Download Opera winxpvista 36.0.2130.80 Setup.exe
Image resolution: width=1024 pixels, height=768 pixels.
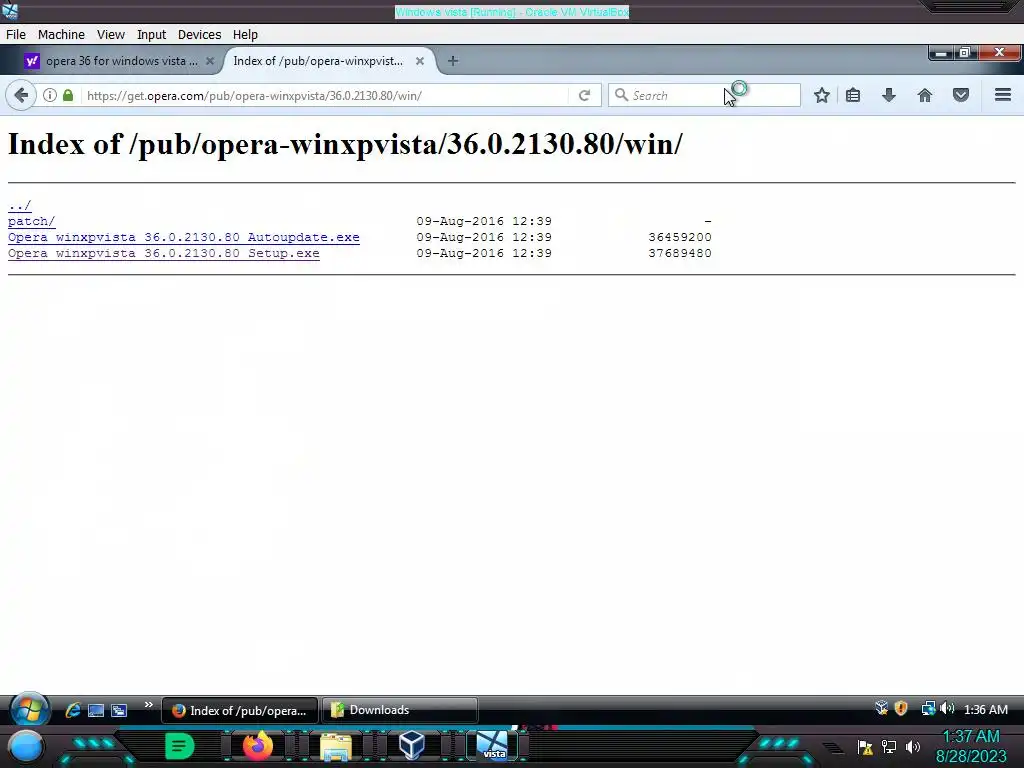click(x=163, y=253)
